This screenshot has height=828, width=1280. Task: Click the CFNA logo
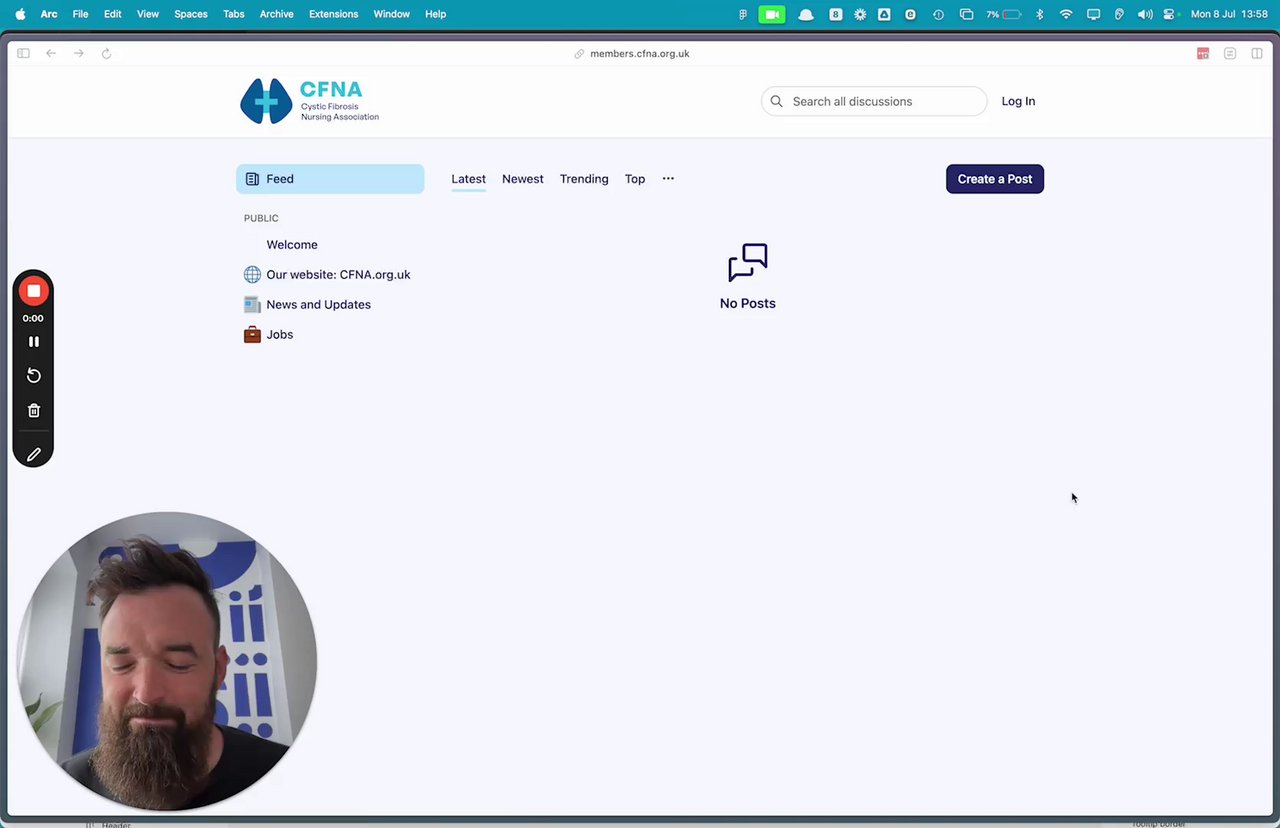310,101
